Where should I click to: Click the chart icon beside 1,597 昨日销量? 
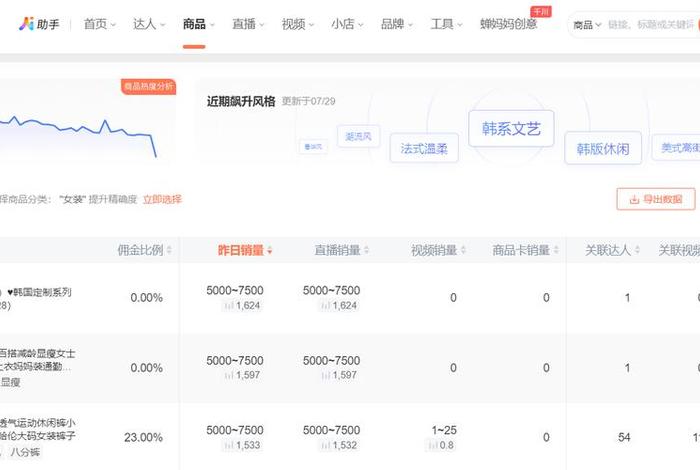click(229, 375)
